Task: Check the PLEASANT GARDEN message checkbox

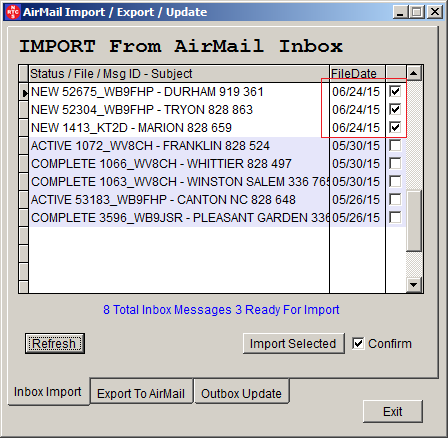Action: coord(395,218)
